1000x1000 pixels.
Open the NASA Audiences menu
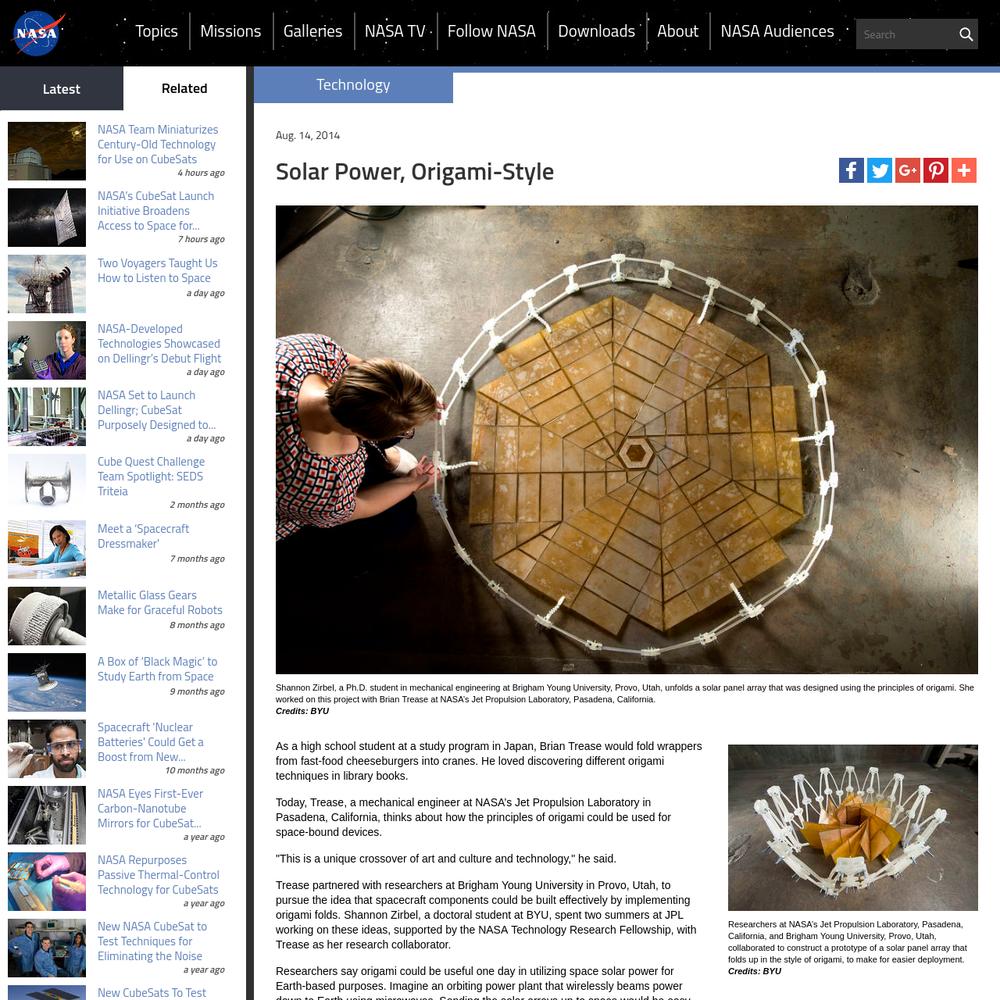pyautogui.click(x=777, y=31)
